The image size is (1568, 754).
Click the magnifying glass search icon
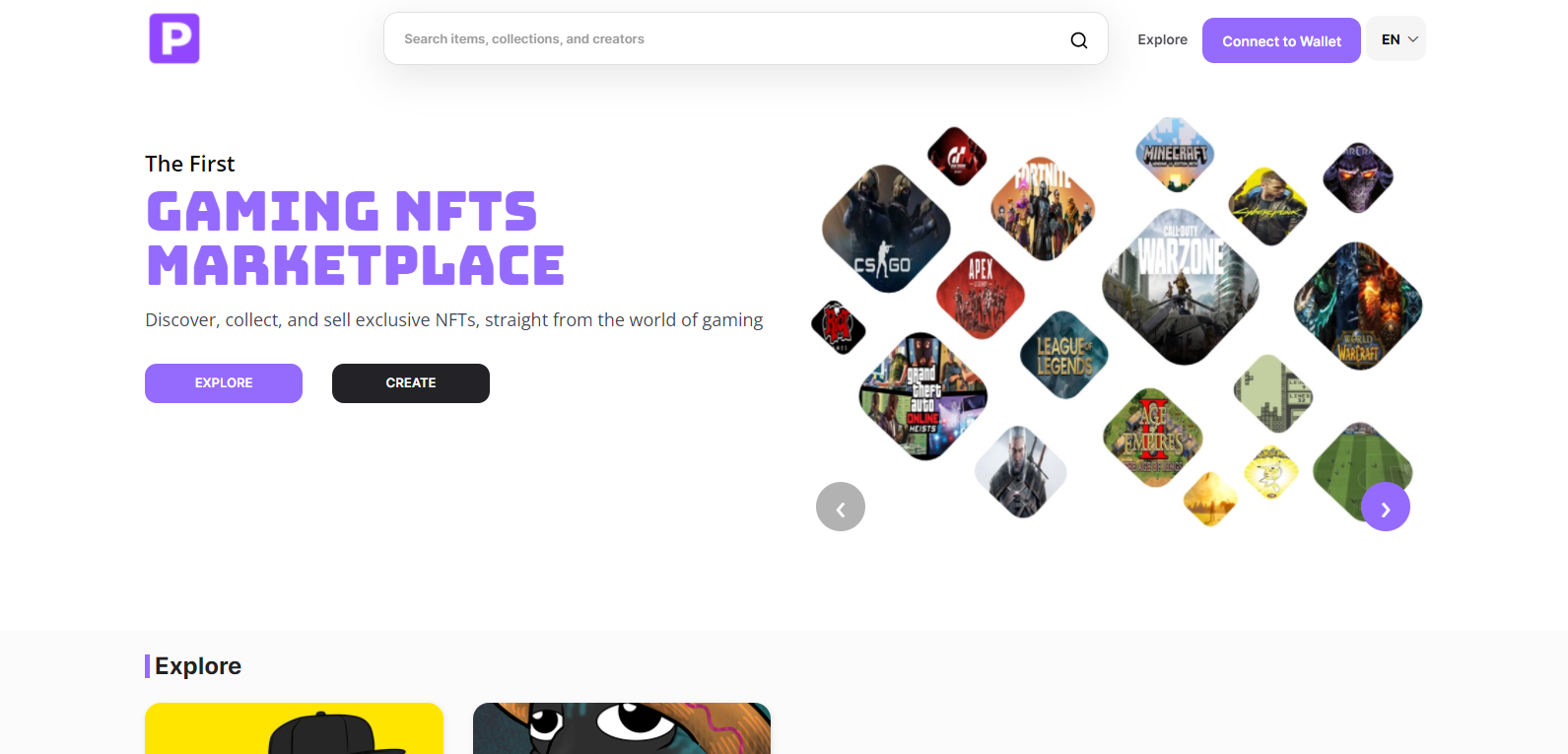1079,39
